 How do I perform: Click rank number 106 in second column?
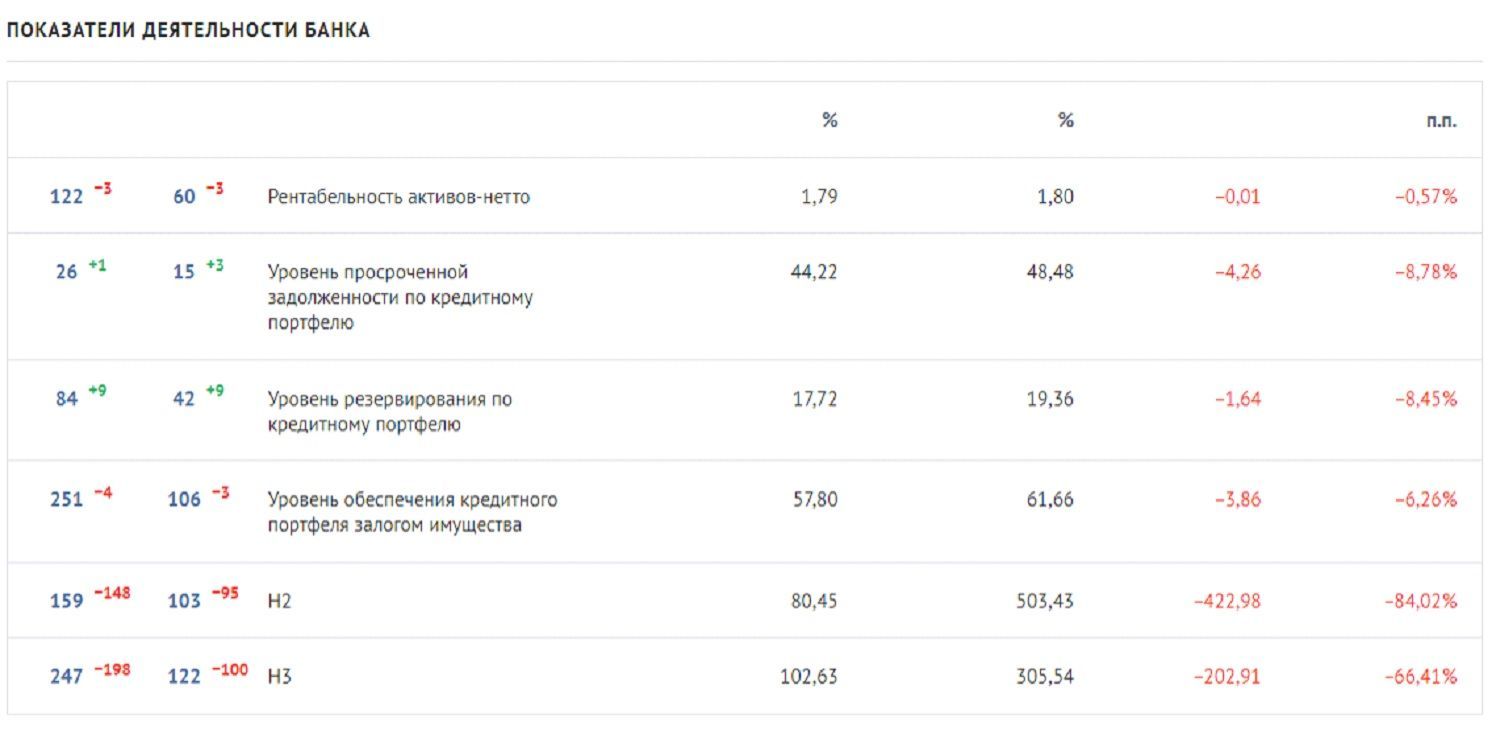[184, 499]
